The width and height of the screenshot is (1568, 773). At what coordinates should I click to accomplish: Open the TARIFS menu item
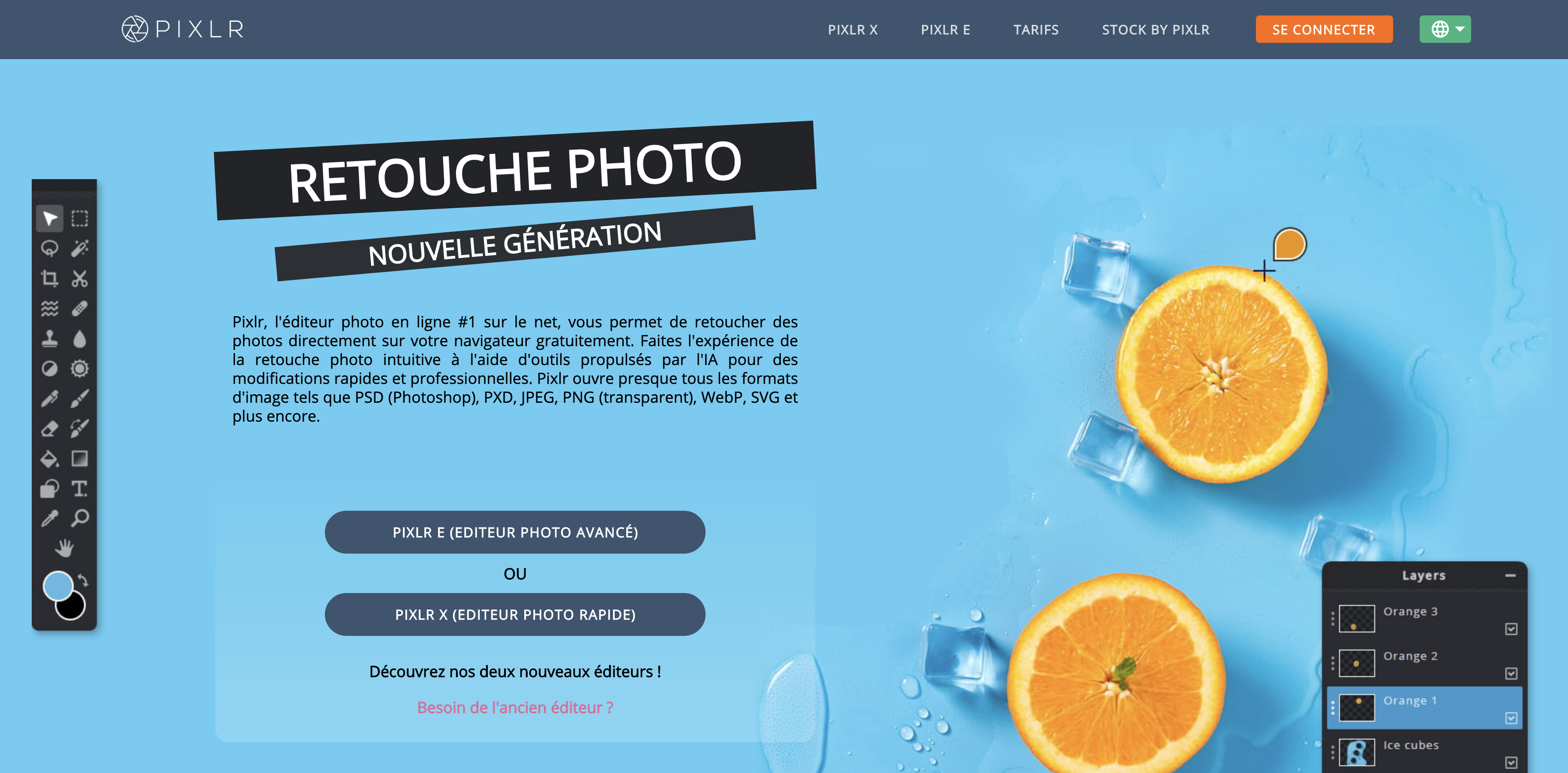pos(1036,30)
